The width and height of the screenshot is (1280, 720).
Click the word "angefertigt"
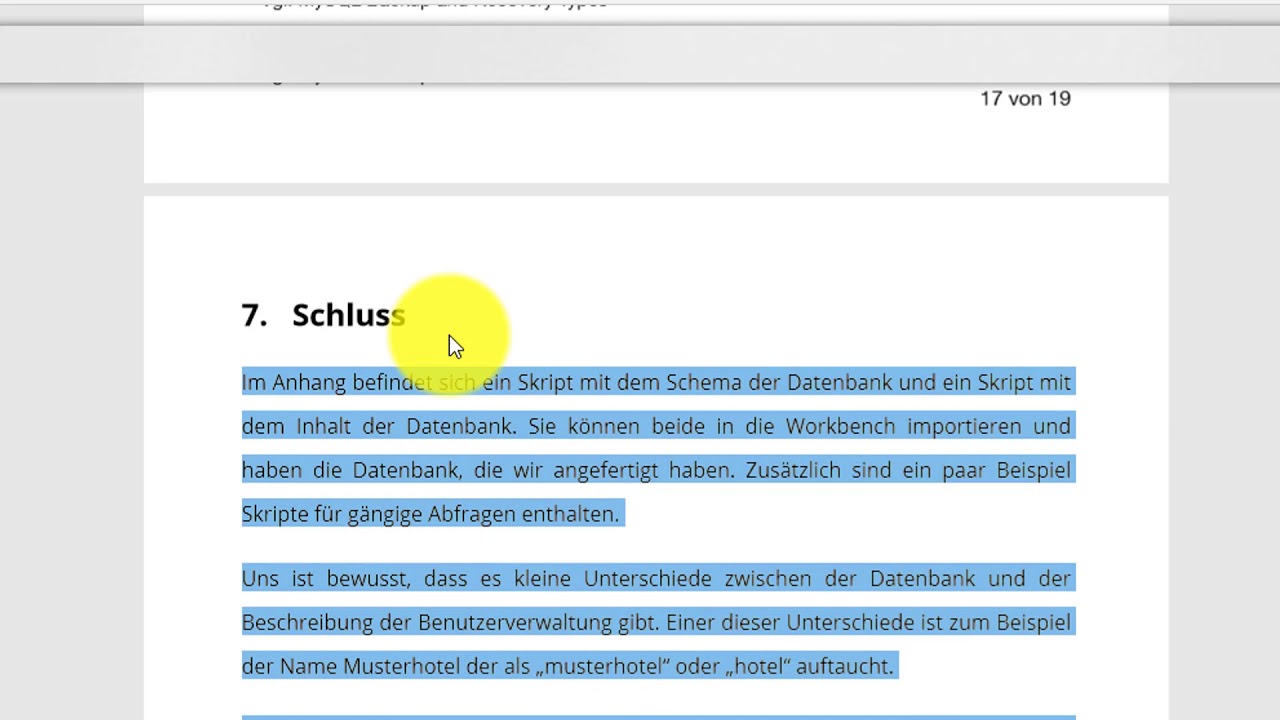pyautogui.click(x=606, y=471)
